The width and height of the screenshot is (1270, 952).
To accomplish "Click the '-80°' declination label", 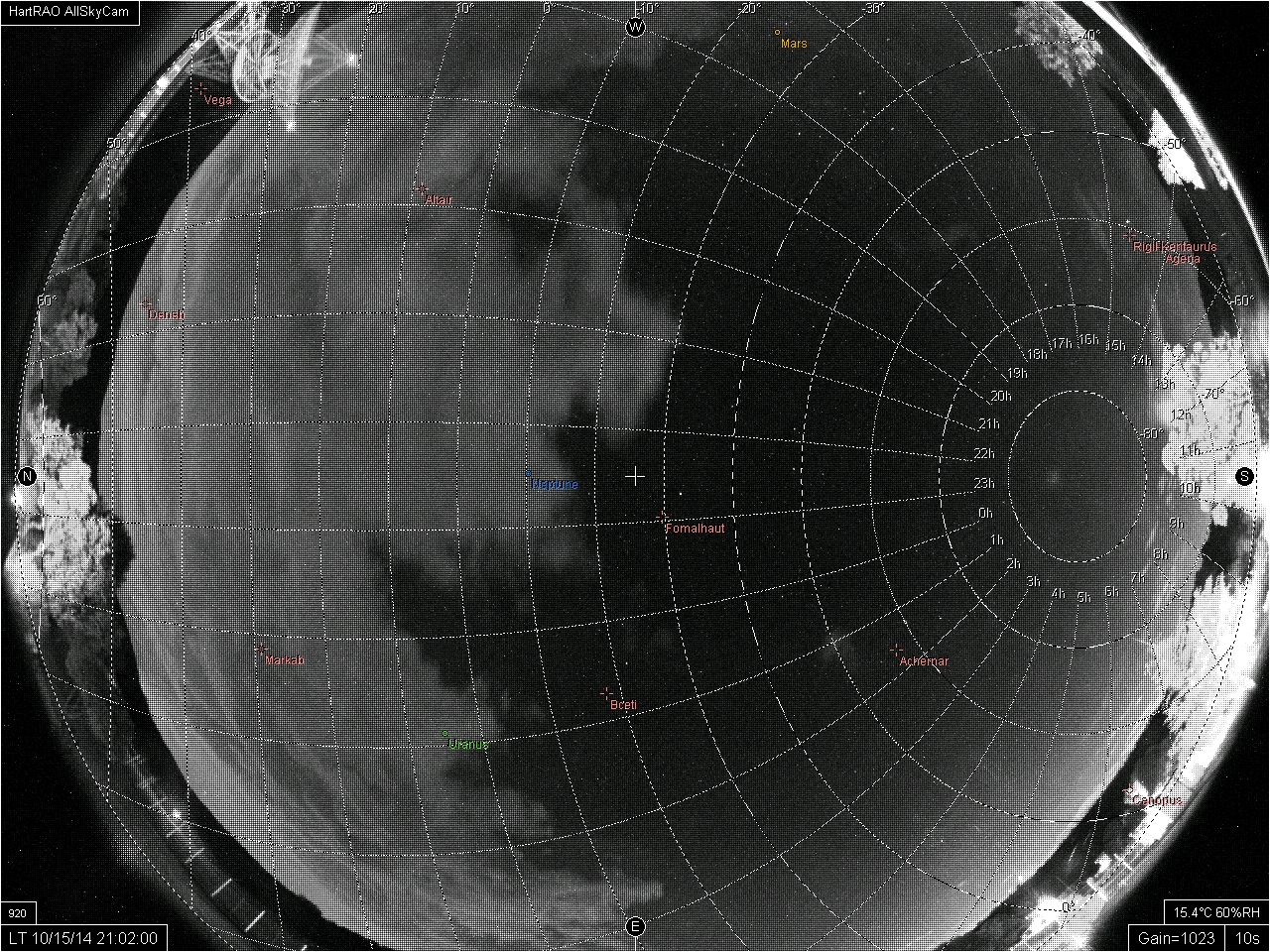I will (1152, 433).
